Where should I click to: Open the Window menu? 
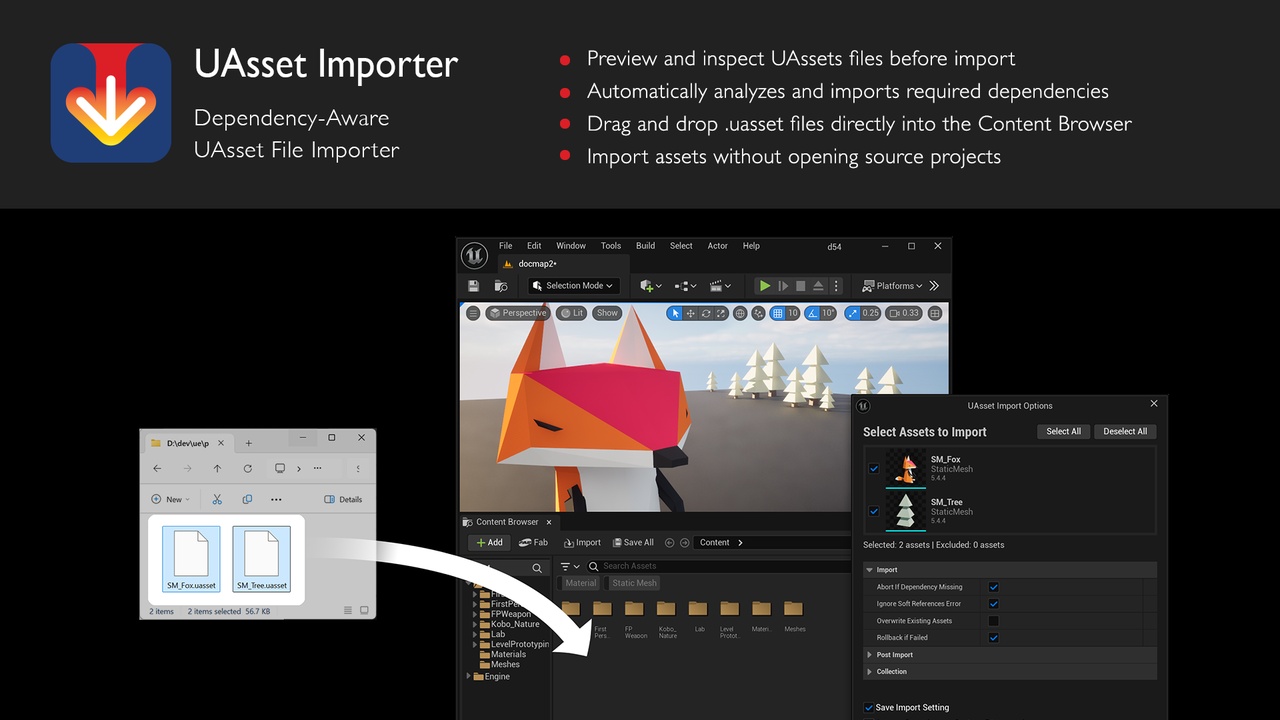point(571,246)
